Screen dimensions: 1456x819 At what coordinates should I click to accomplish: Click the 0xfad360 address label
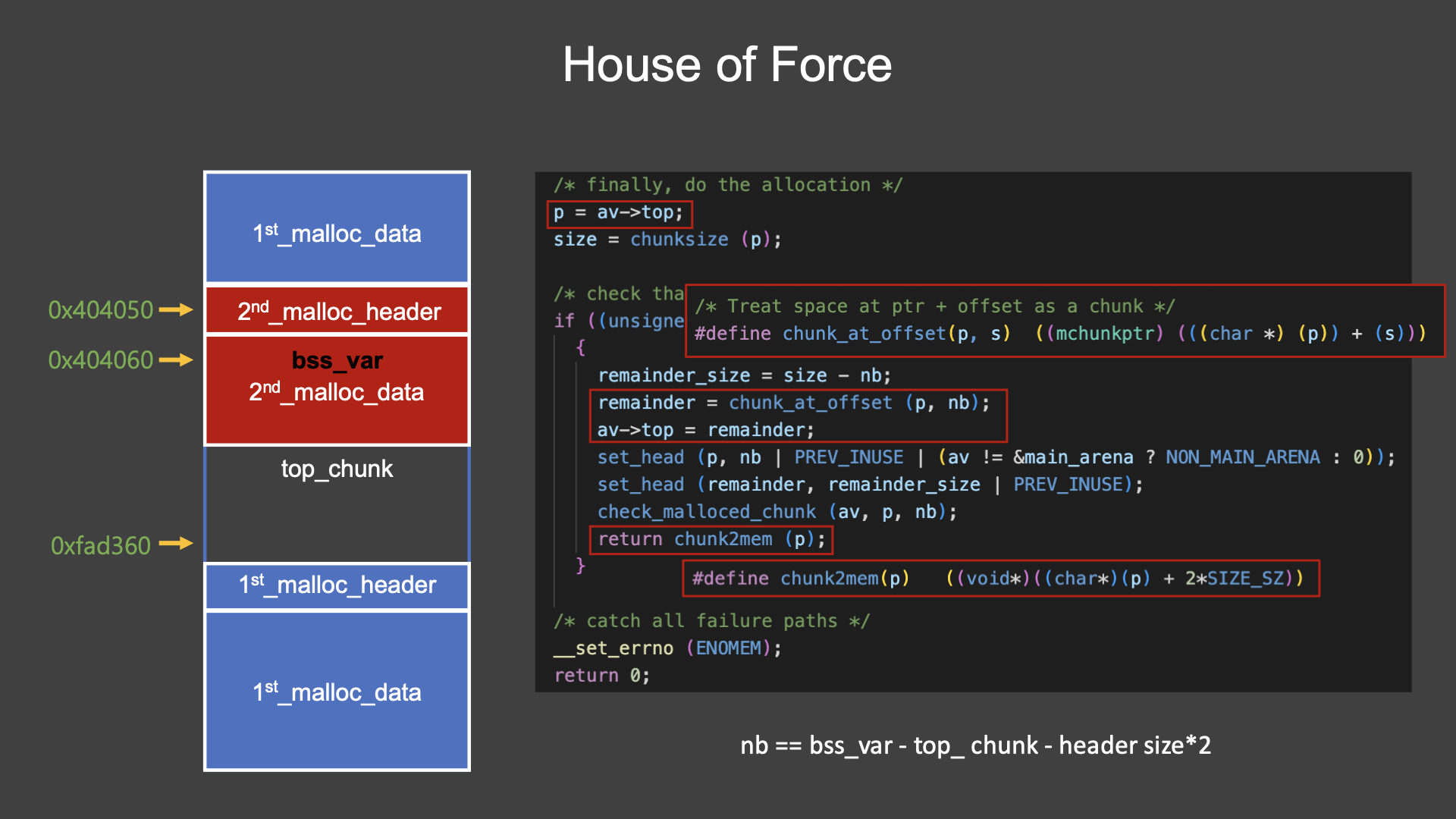coord(100,545)
